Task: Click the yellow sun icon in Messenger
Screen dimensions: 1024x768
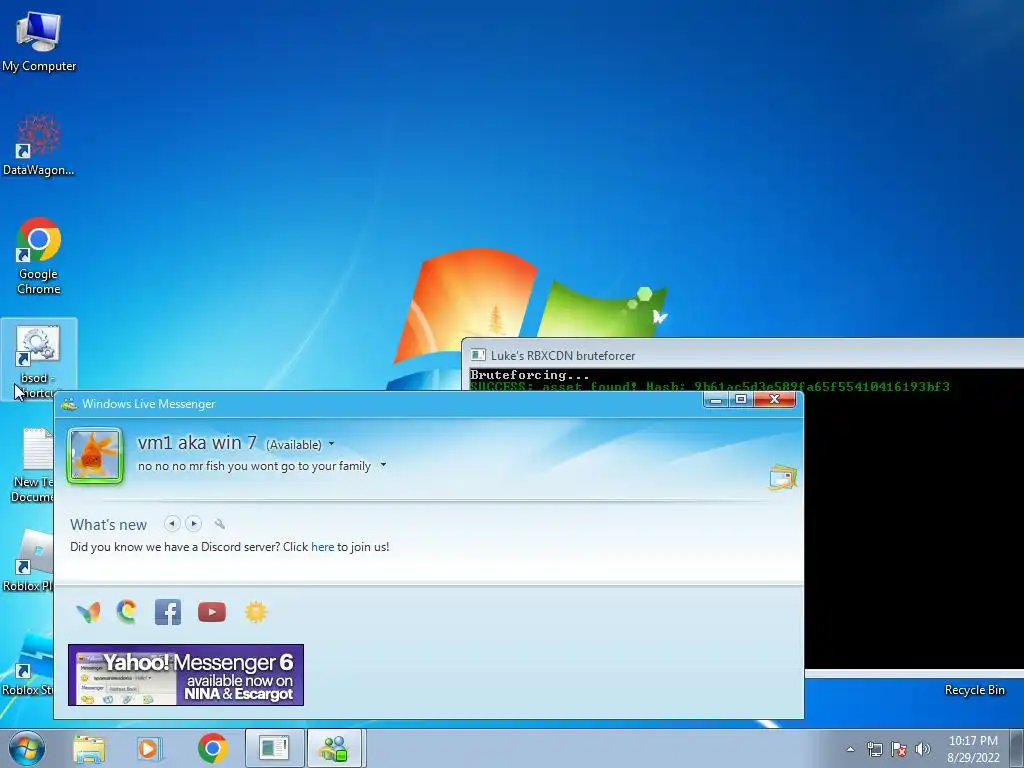Action: pos(256,612)
